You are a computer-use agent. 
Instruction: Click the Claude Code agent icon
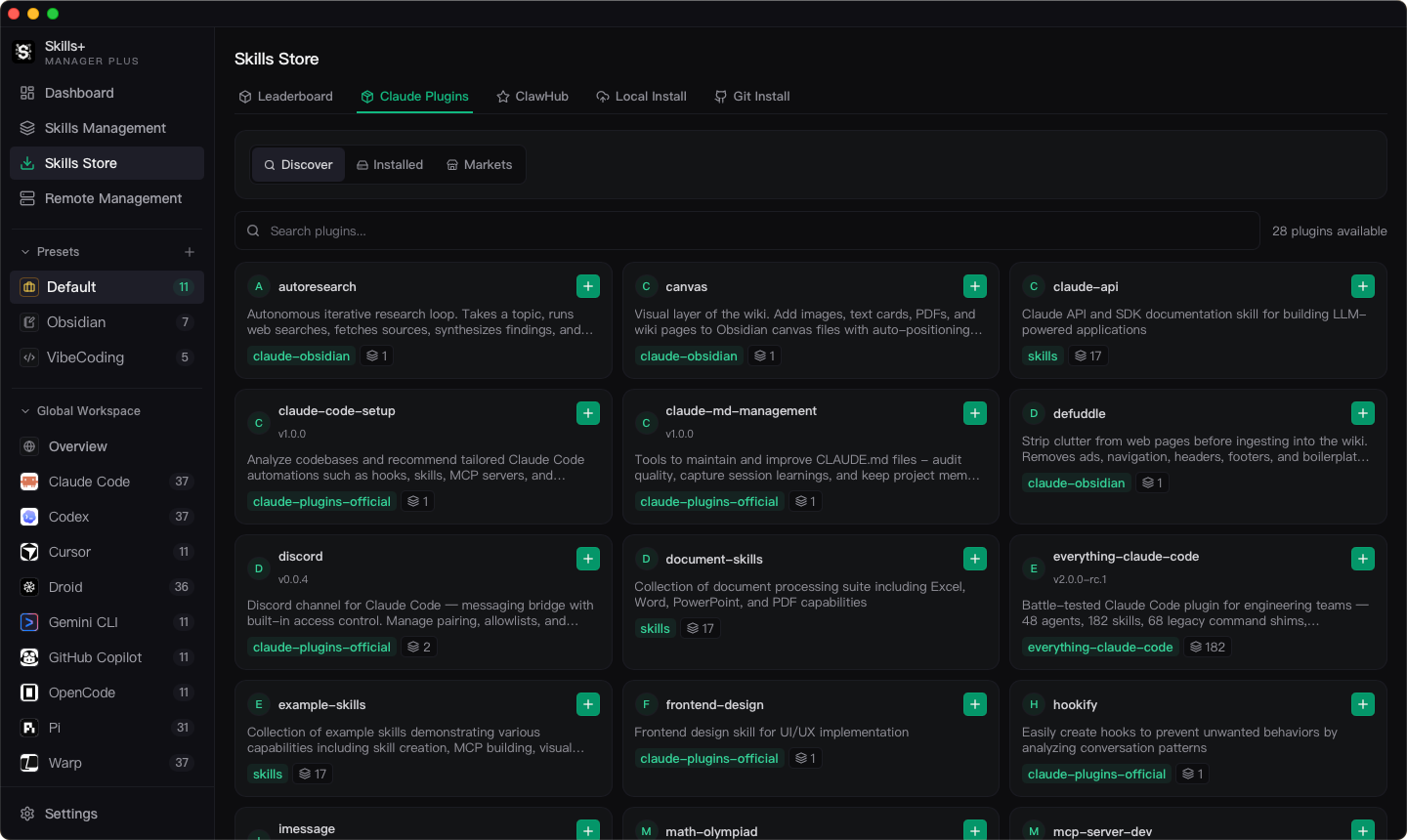[29, 482]
